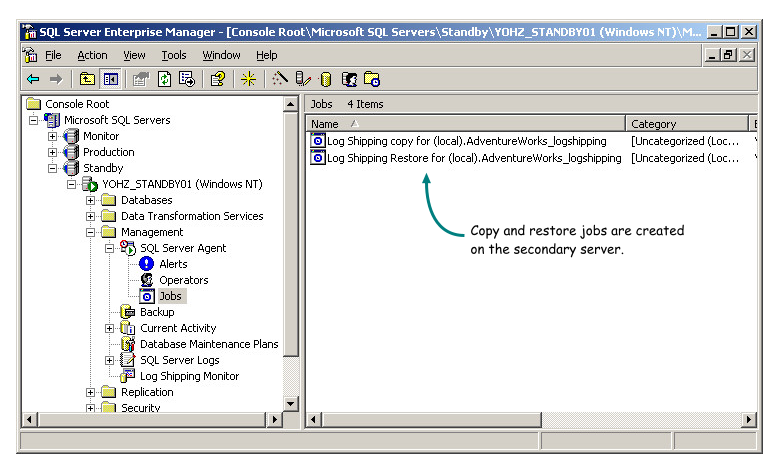Click the Monitor server group icon
Image resolution: width=767 pixels, height=475 pixels.
pyautogui.click(x=71, y=136)
